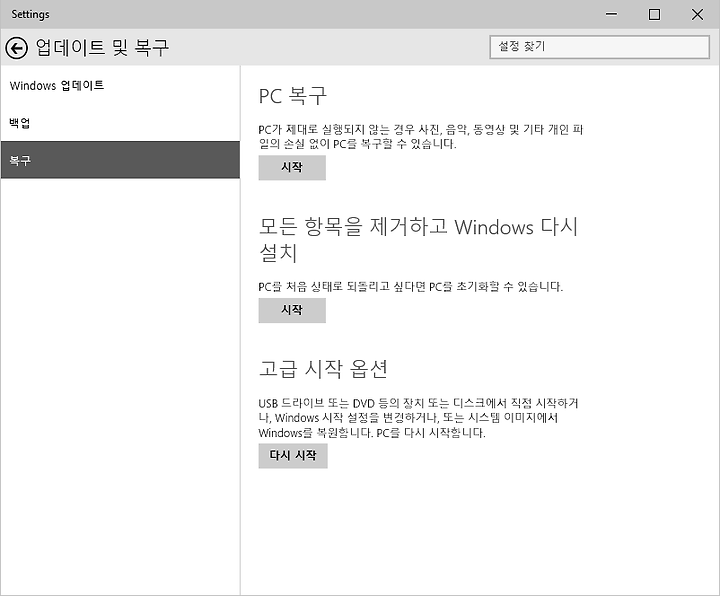Click the Settings title text

coord(30,14)
